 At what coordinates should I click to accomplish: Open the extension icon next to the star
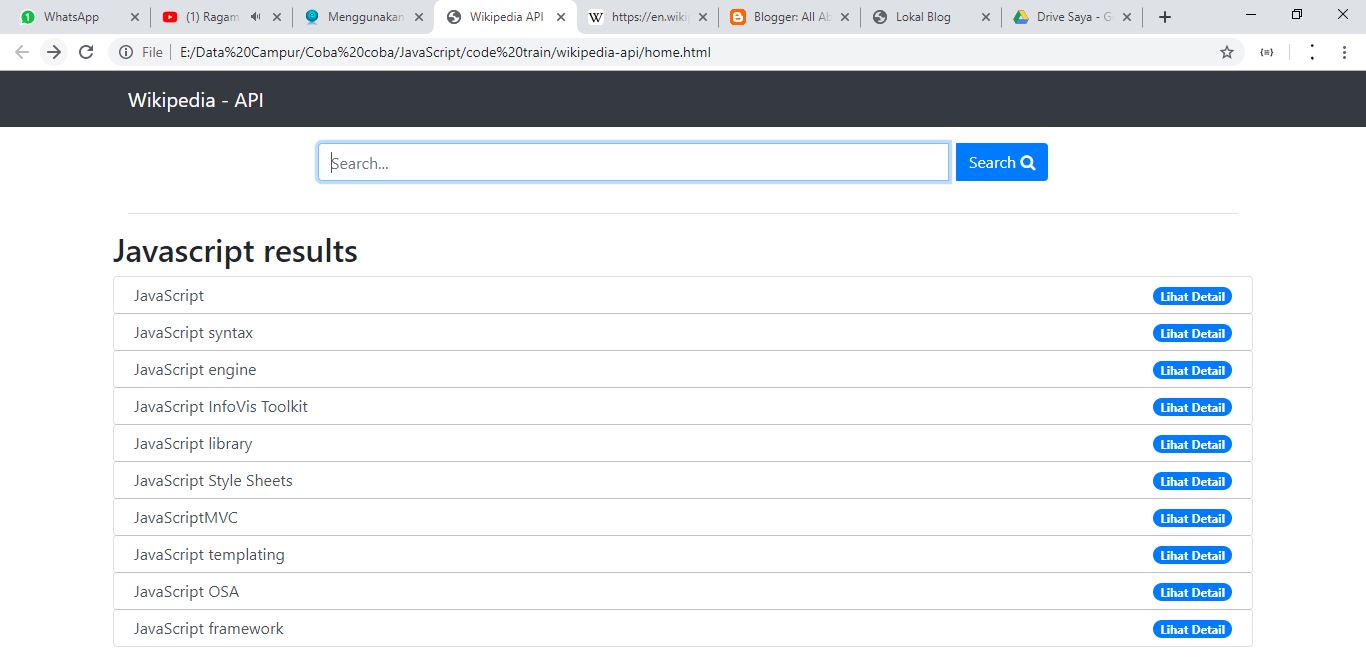tap(1268, 52)
